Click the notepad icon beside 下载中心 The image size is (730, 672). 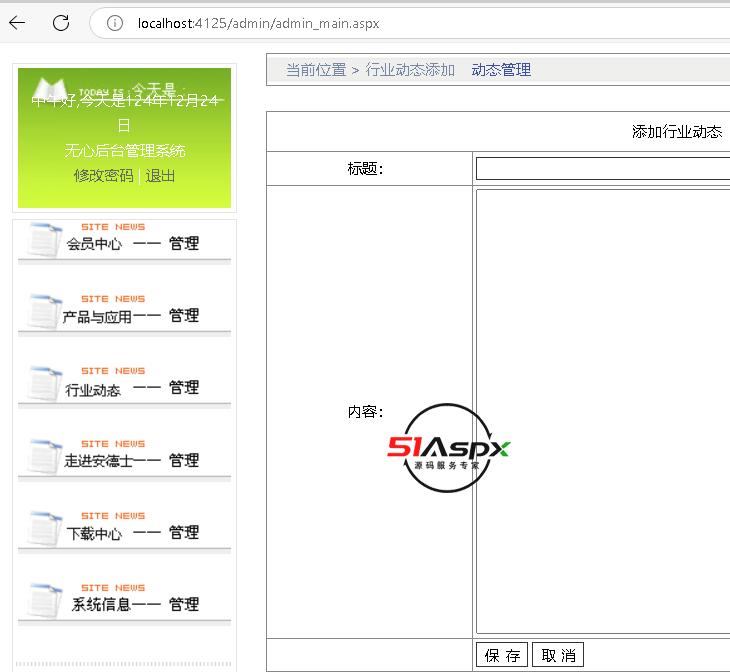pyautogui.click(x=45, y=528)
